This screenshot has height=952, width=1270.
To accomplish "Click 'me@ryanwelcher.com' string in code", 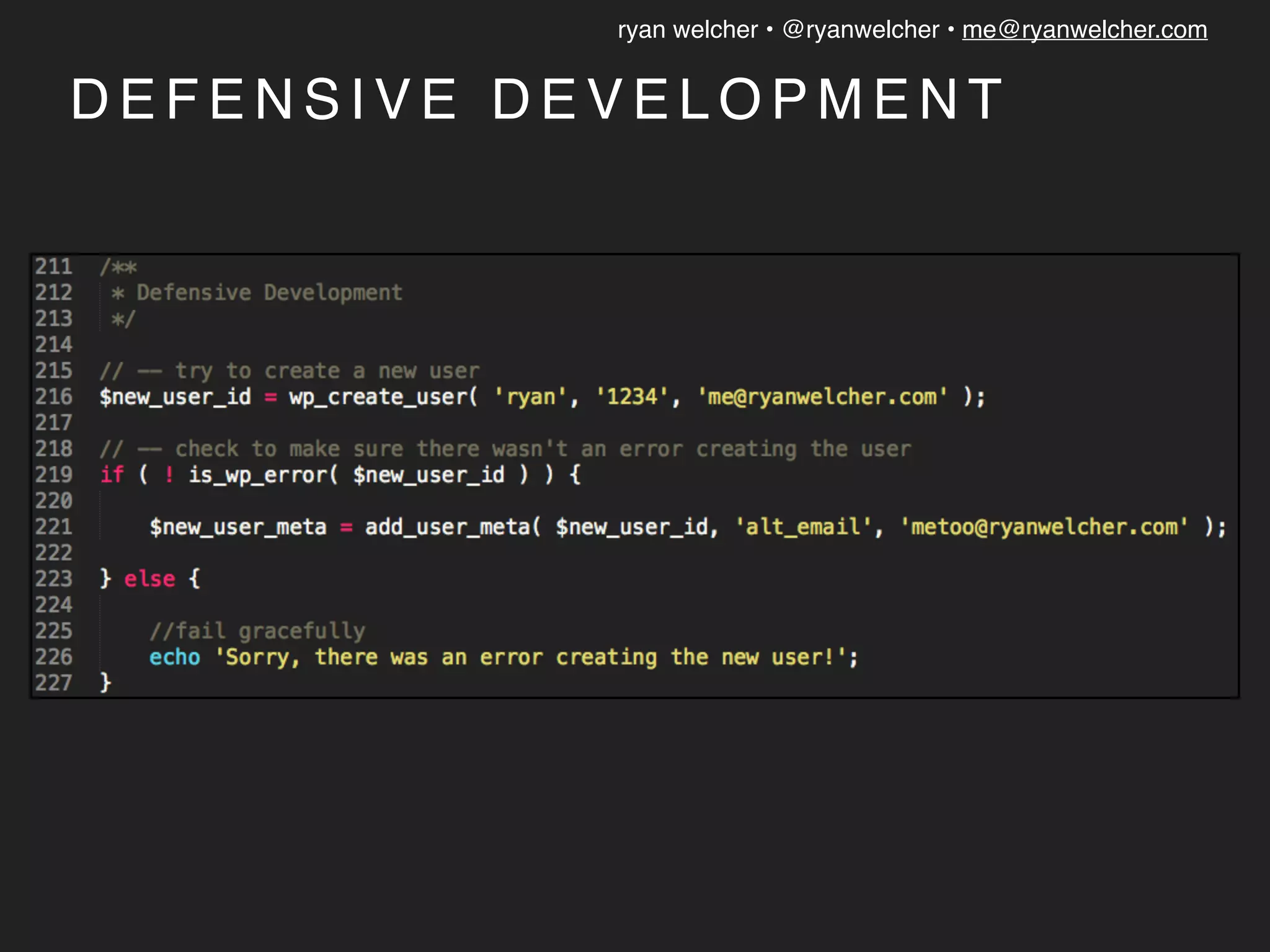I will 822,397.
